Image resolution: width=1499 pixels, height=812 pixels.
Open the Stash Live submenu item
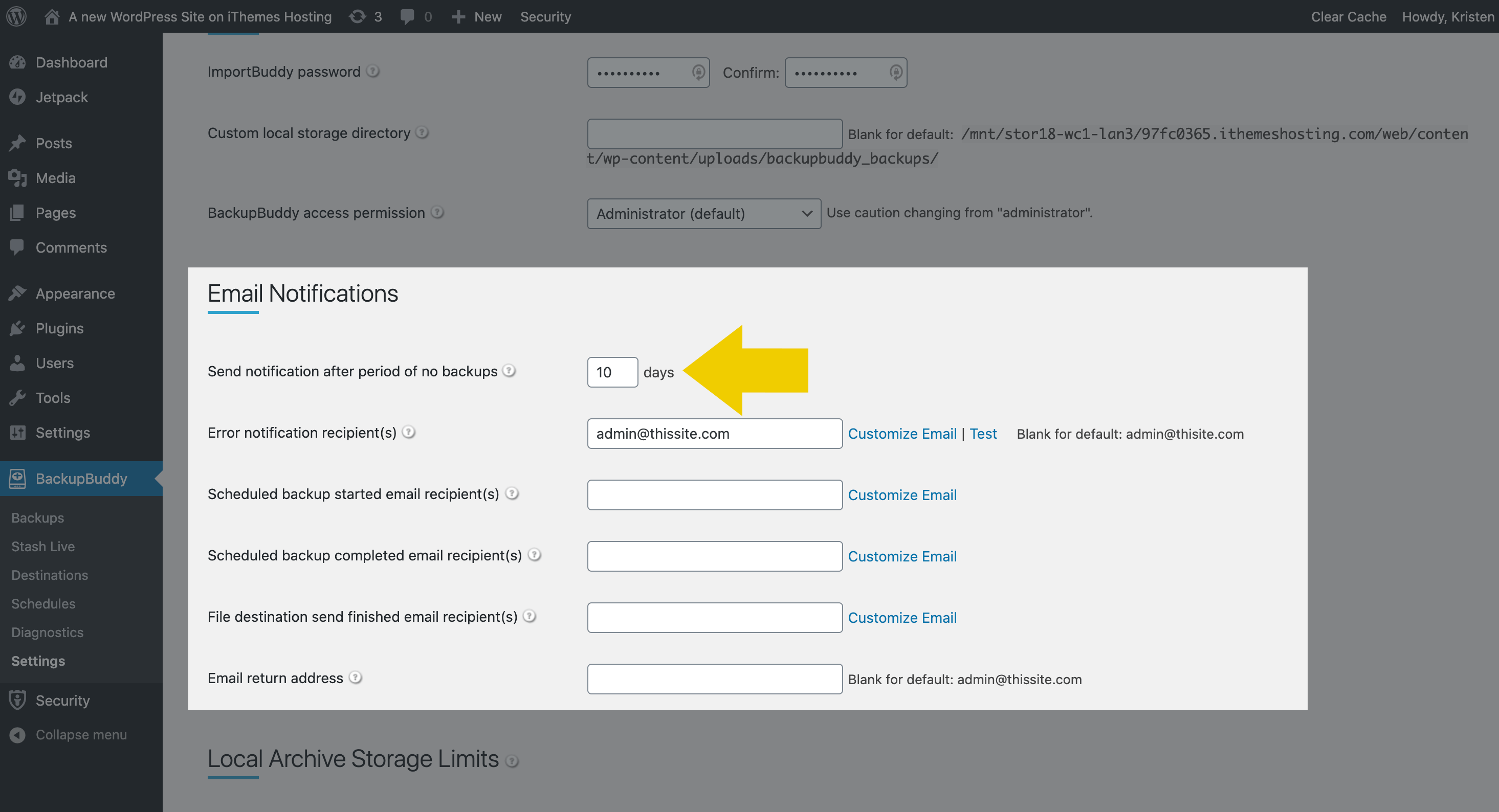[43, 546]
